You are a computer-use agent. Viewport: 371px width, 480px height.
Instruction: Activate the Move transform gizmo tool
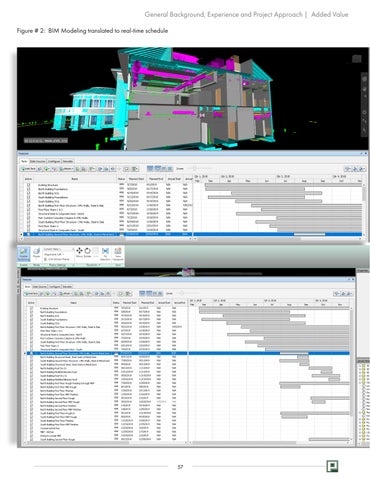click(79, 252)
